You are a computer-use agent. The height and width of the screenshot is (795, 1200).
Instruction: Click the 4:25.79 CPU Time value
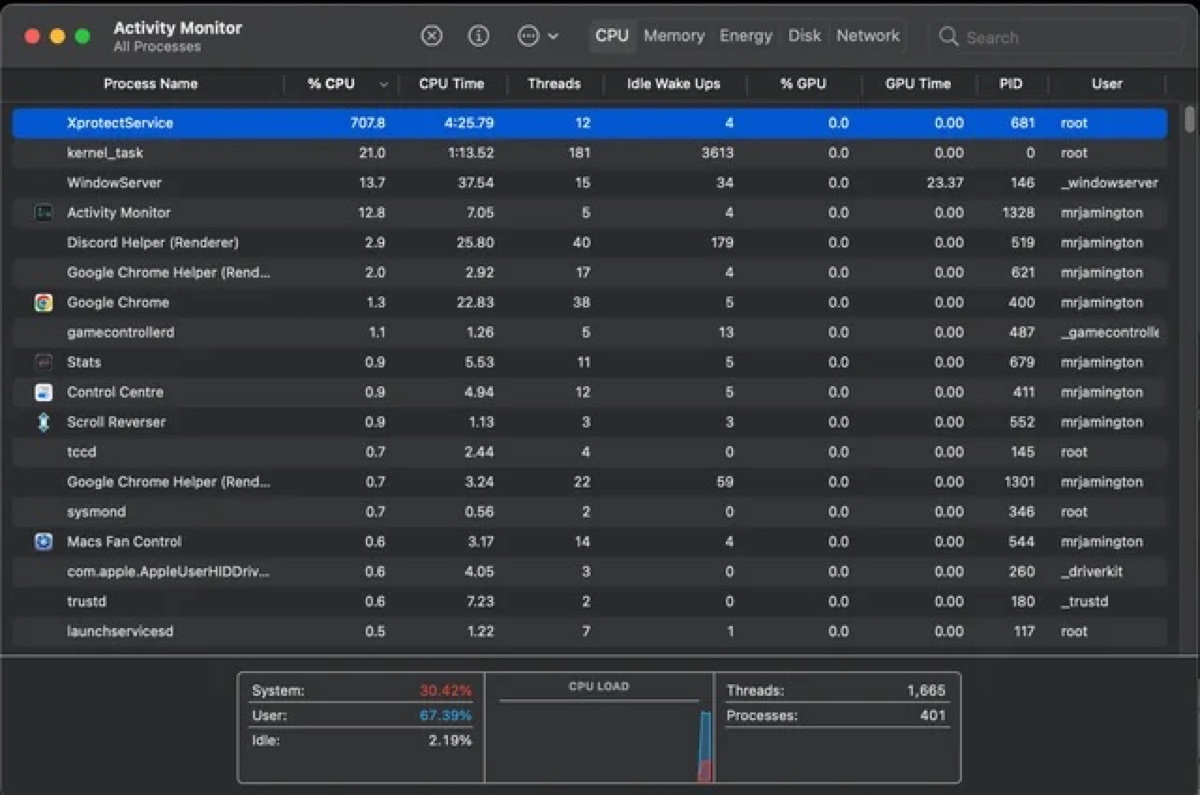pos(469,123)
